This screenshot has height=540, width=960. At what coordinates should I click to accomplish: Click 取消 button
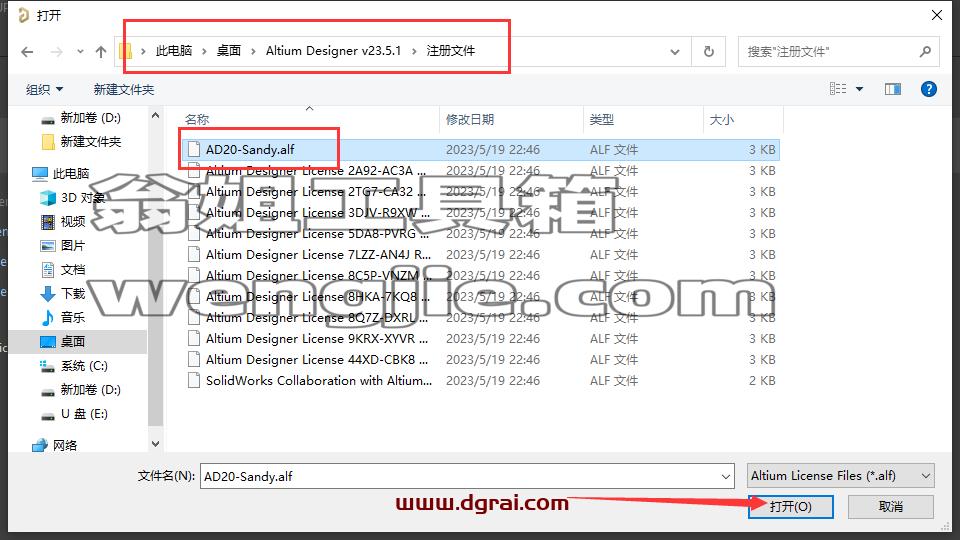pyautogui.click(x=891, y=507)
